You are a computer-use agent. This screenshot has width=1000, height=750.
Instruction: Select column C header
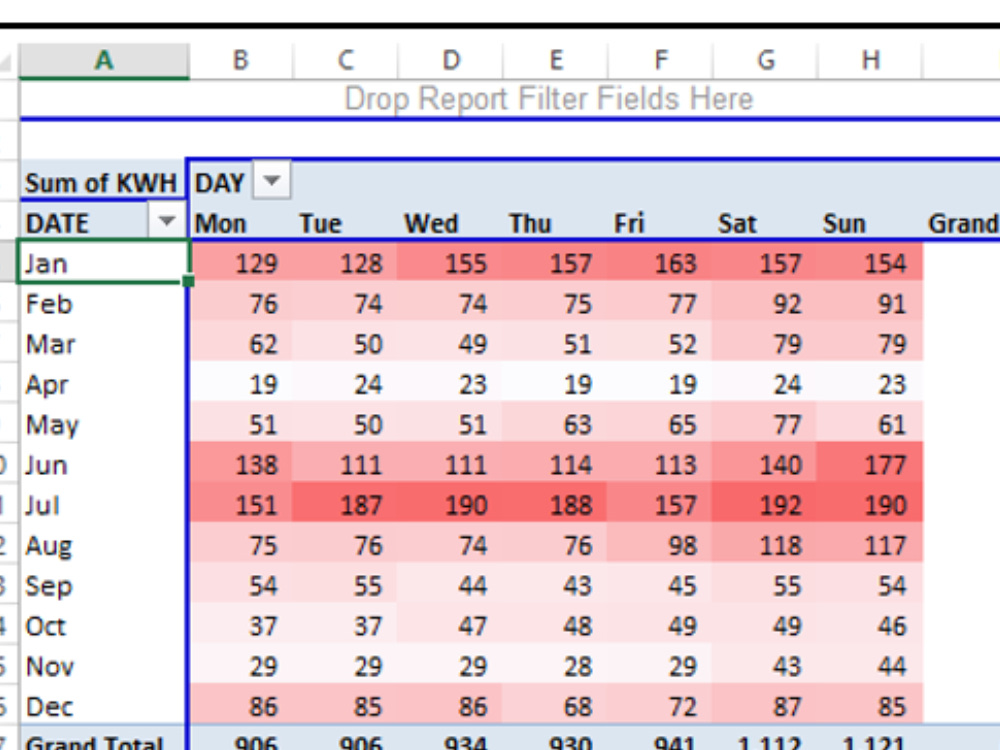coord(345,61)
